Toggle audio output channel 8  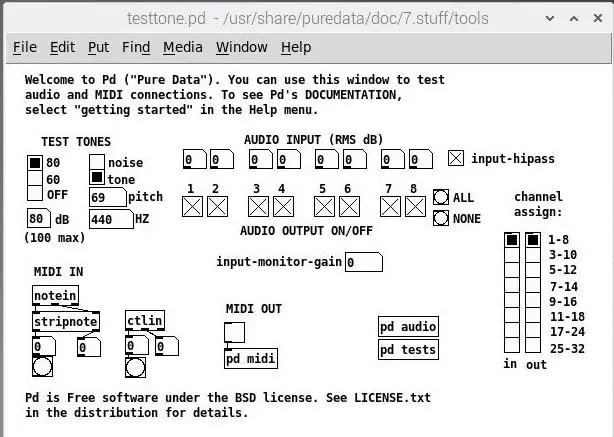click(415, 206)
